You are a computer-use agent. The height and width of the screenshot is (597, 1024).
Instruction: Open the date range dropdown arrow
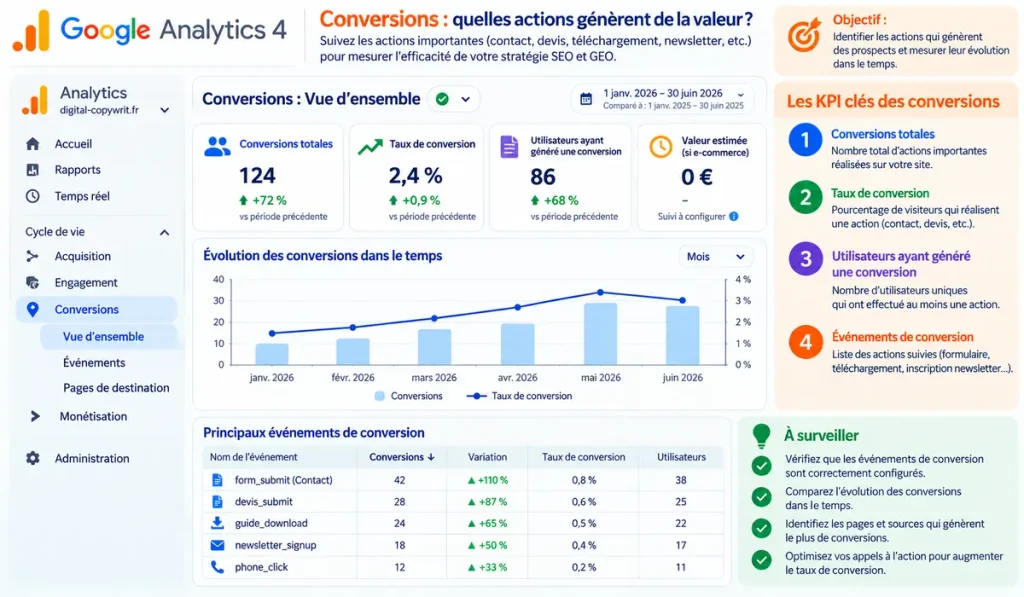click(741, 95)
